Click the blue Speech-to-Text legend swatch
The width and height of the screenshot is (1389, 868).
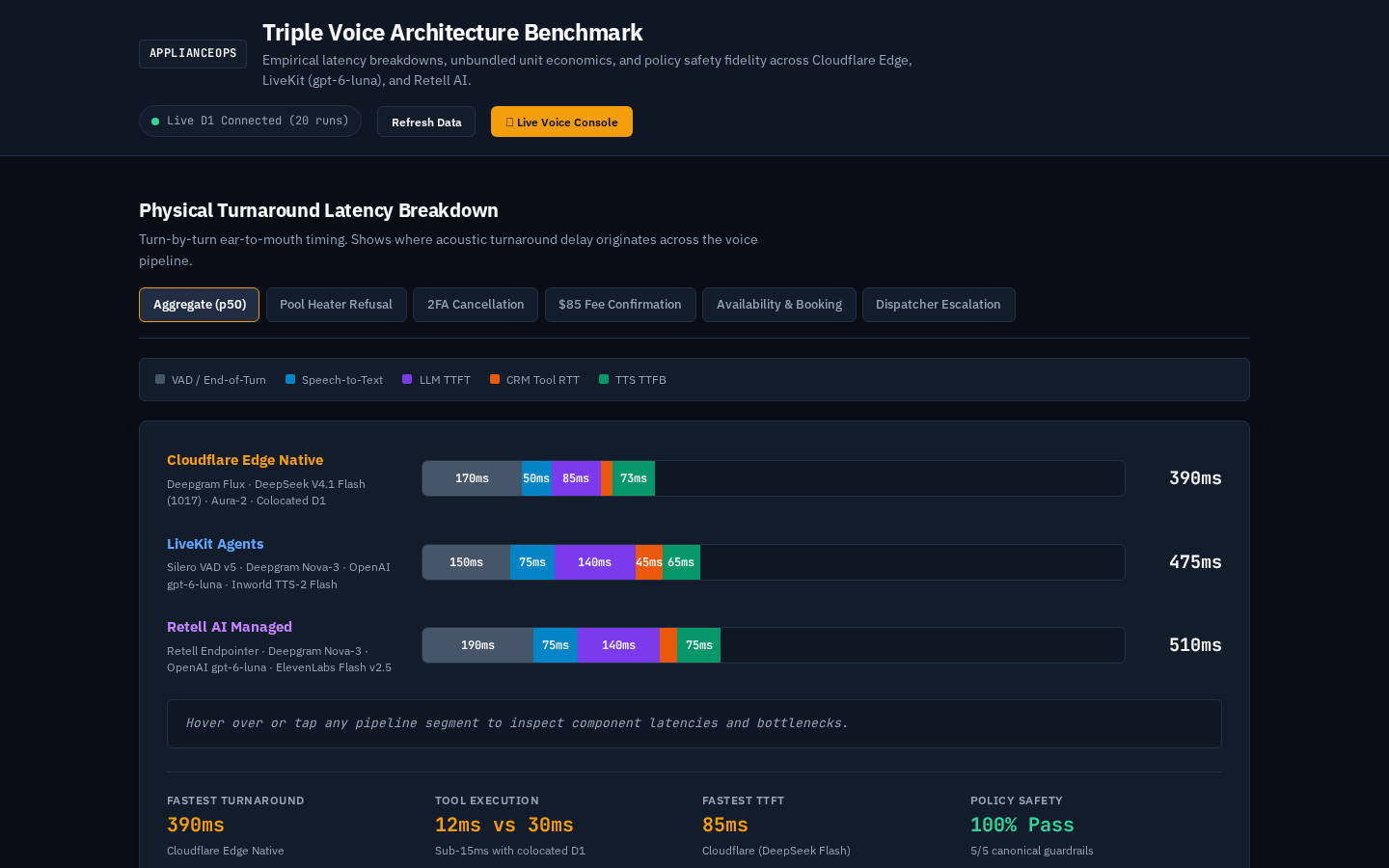(290, 379)
